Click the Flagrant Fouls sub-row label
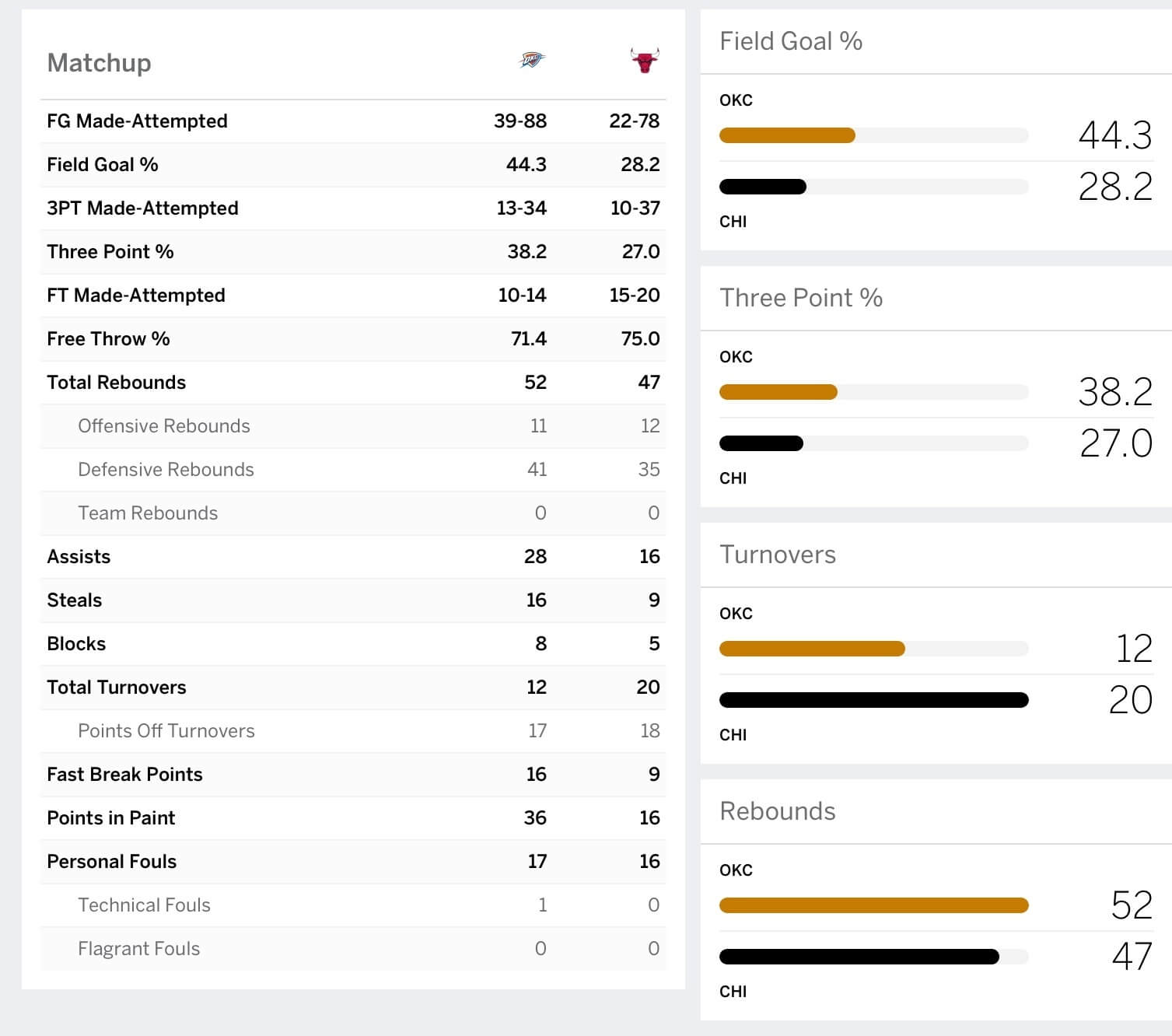The image size is (1172, 1036). click(x=138, y=949)
